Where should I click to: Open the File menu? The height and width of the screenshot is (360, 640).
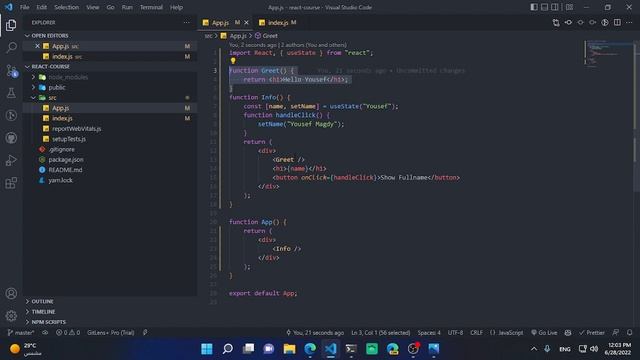24,7
